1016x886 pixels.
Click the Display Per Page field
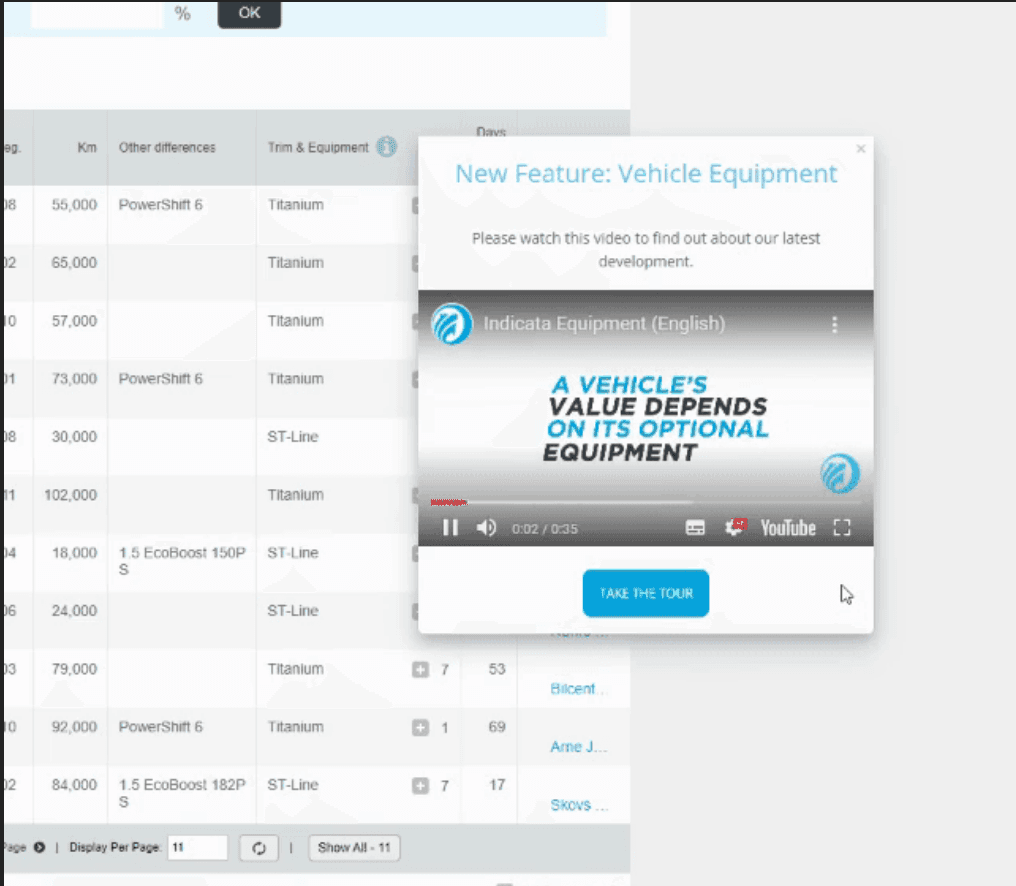[x=198, y=847]
